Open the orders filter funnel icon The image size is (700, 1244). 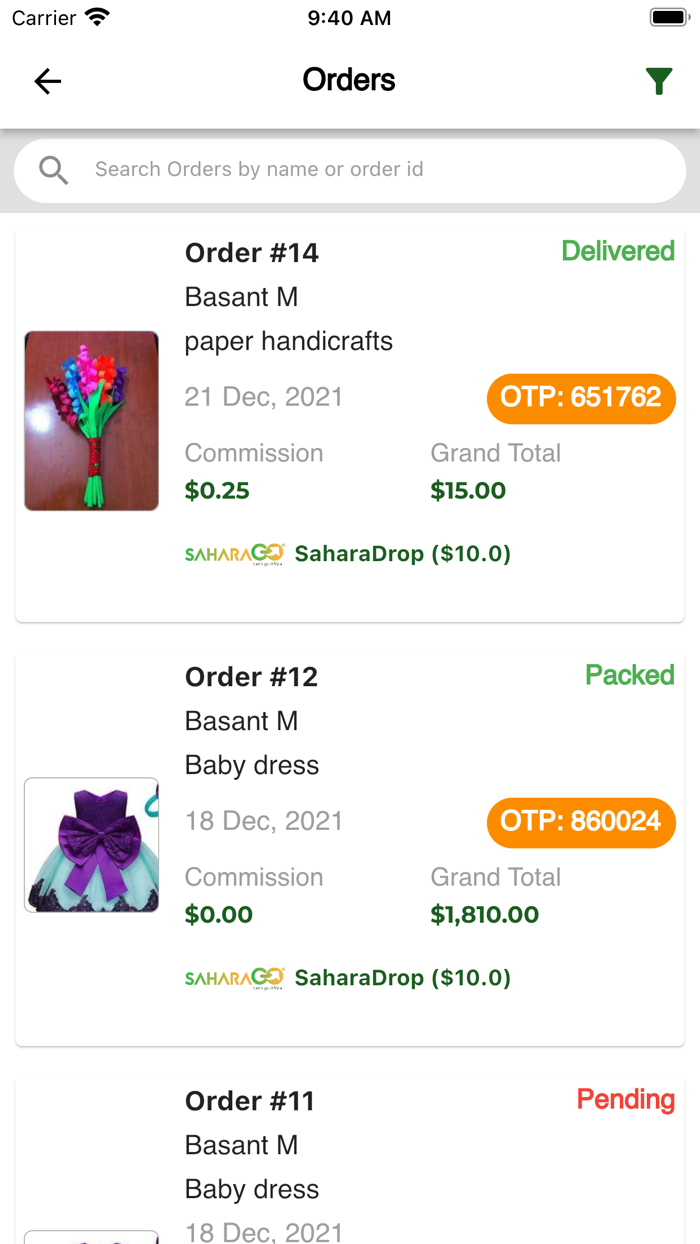pos(658,81)
